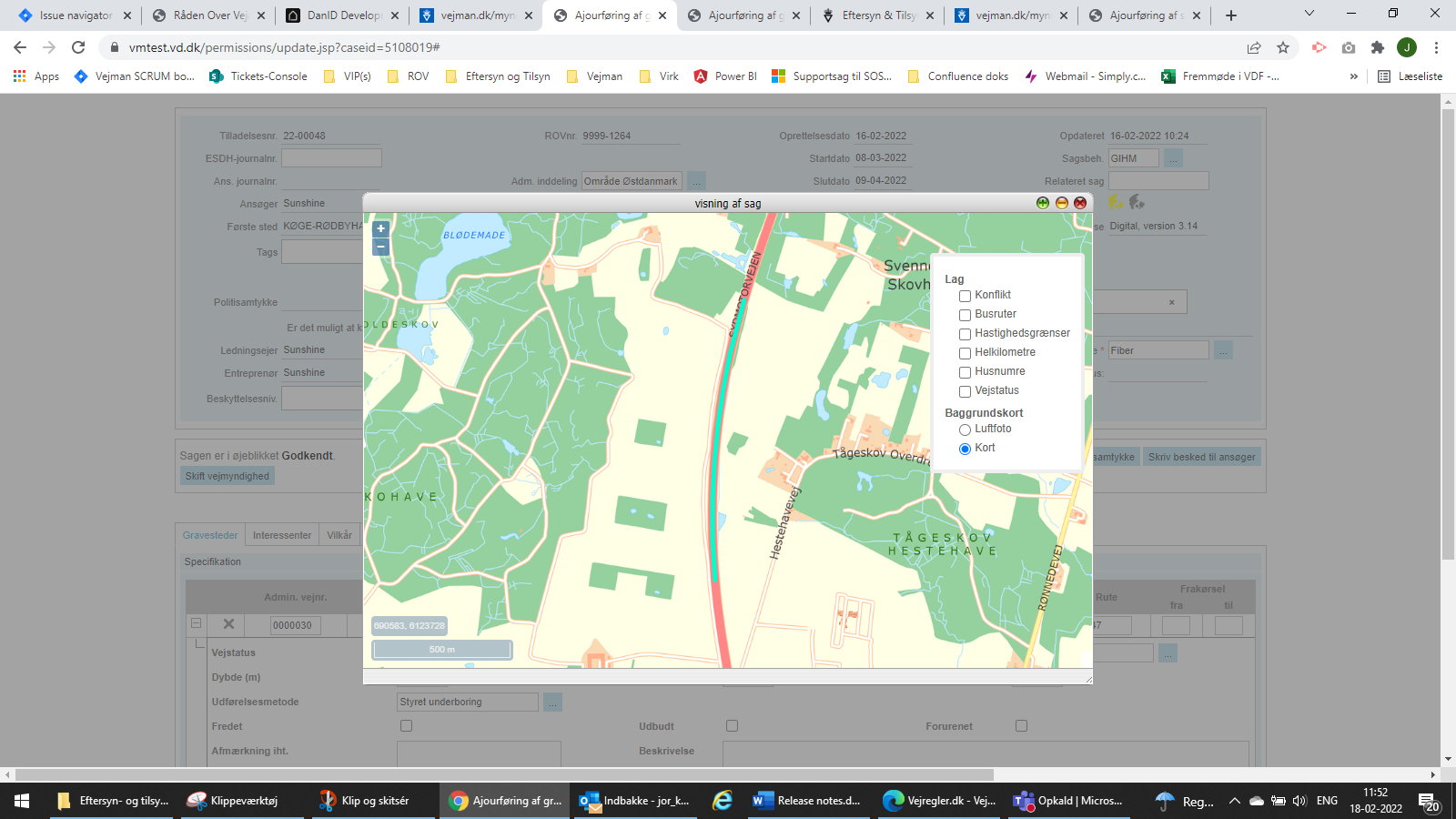Open Release notes Word document in taskbar
1456x819 pixels.
807,801
